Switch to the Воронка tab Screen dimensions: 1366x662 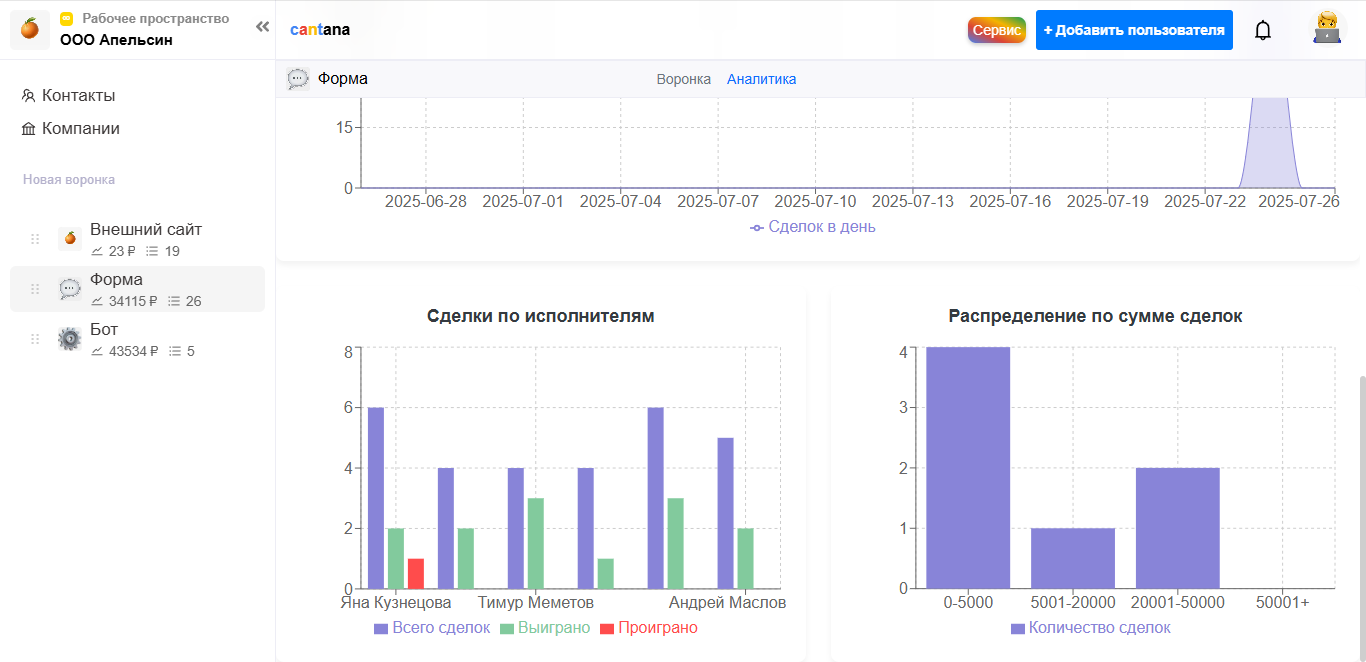[682, 78]
